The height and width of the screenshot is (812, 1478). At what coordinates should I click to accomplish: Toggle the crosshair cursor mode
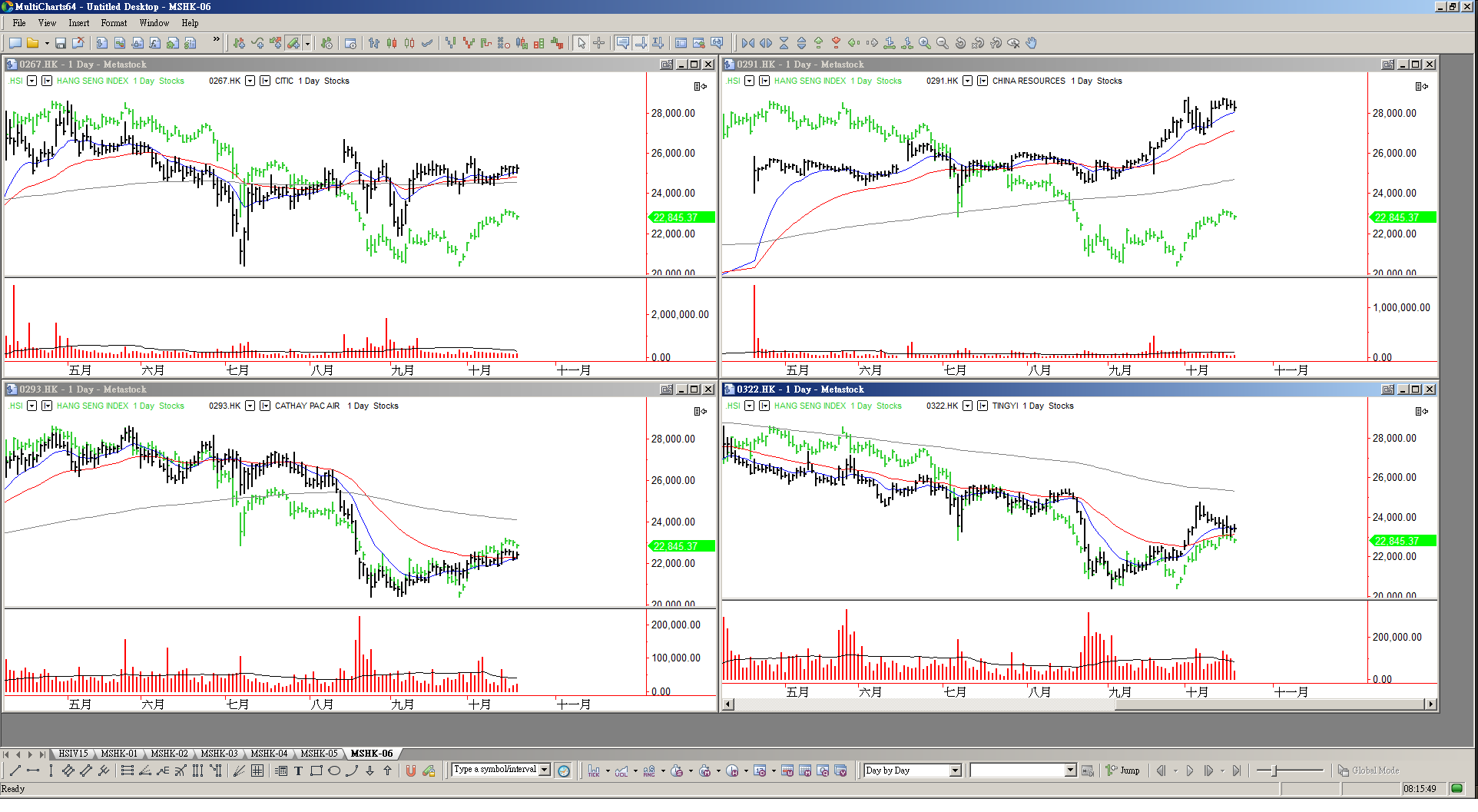pyautogui.click(x=599, y=44)
